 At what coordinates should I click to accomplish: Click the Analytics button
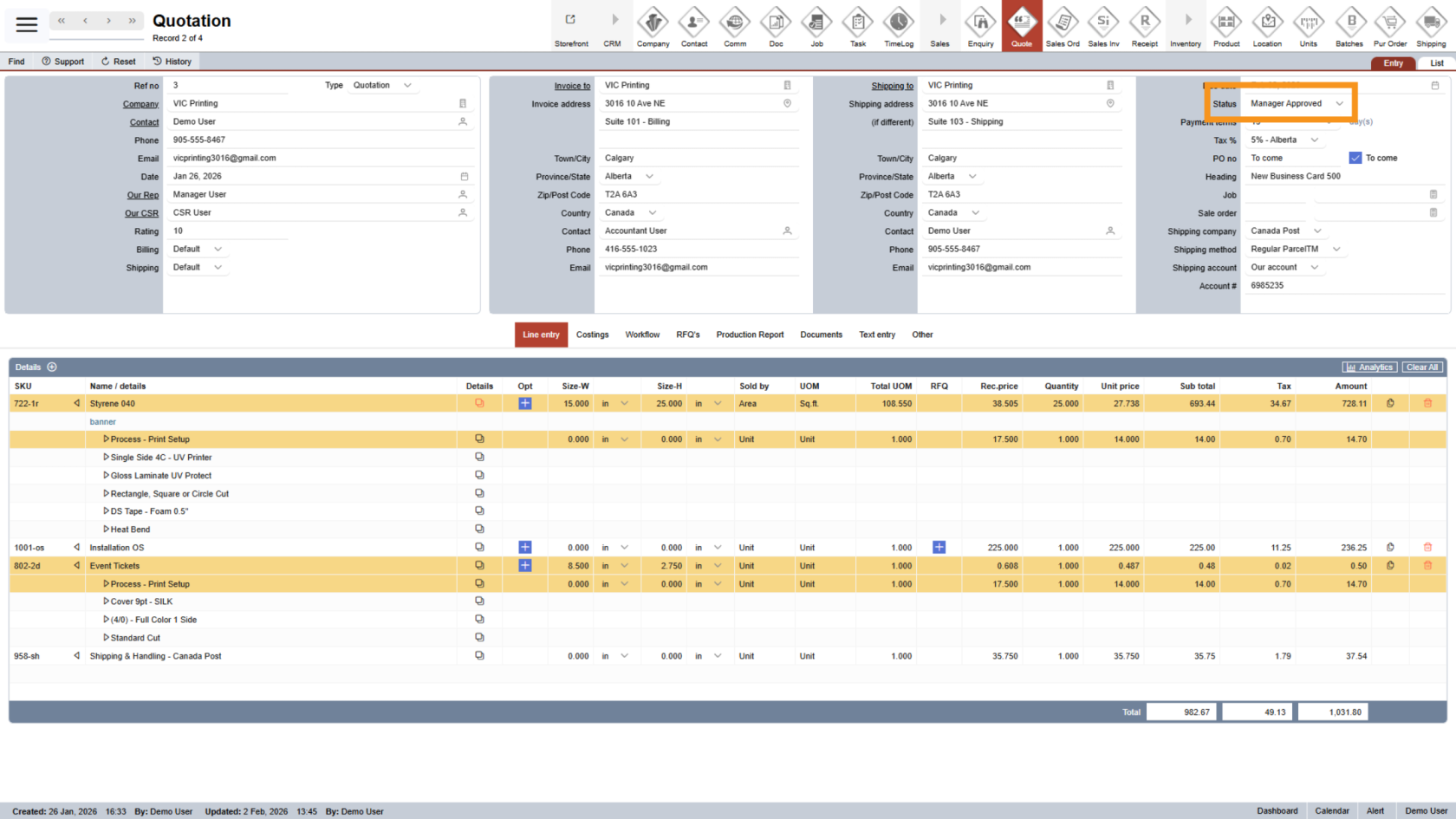[x=1369, y=367]
